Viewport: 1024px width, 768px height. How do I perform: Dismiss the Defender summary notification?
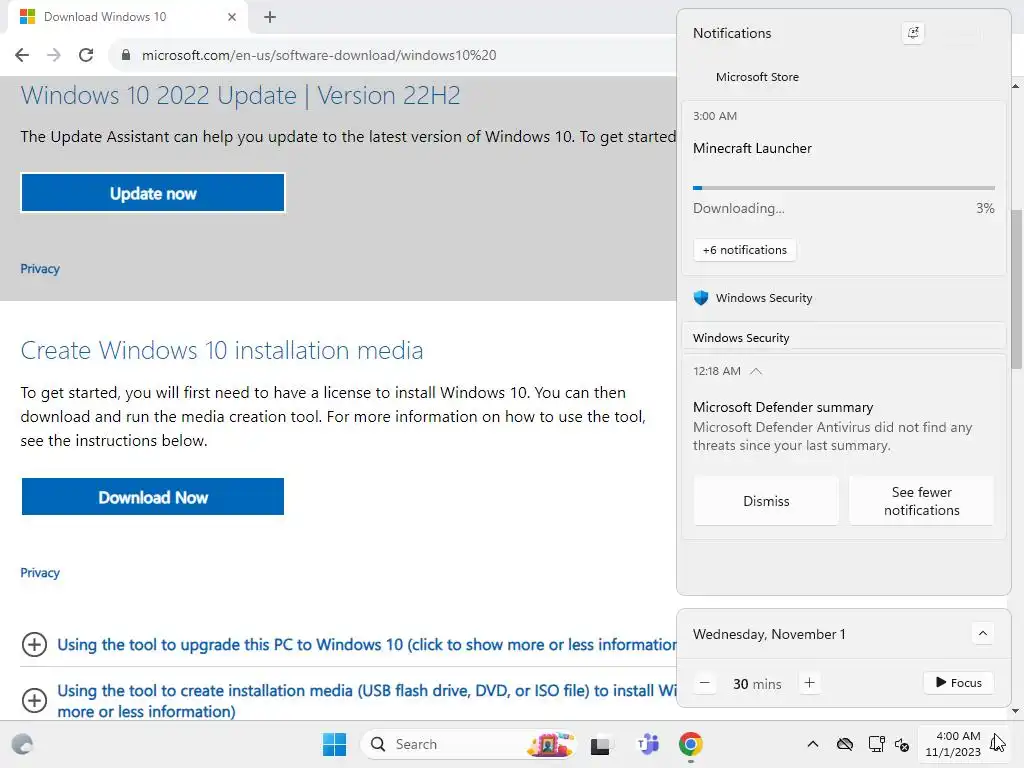click(x=766, y=501)
